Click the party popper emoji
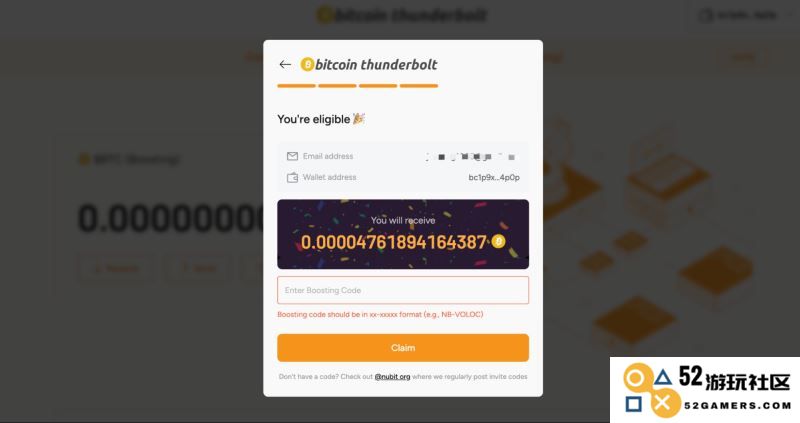The width and height of the screenshot is (800, 423). 359,118
